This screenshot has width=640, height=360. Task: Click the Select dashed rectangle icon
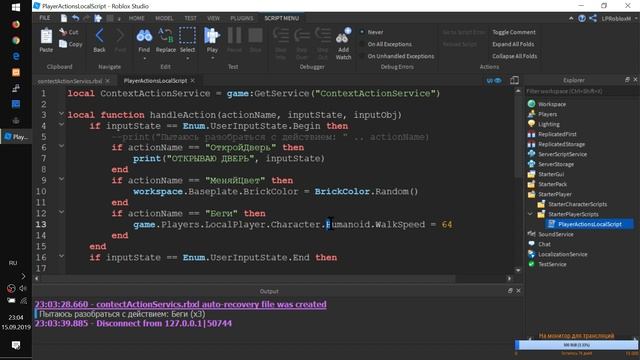pyautogui.click(x=187, y=36)
